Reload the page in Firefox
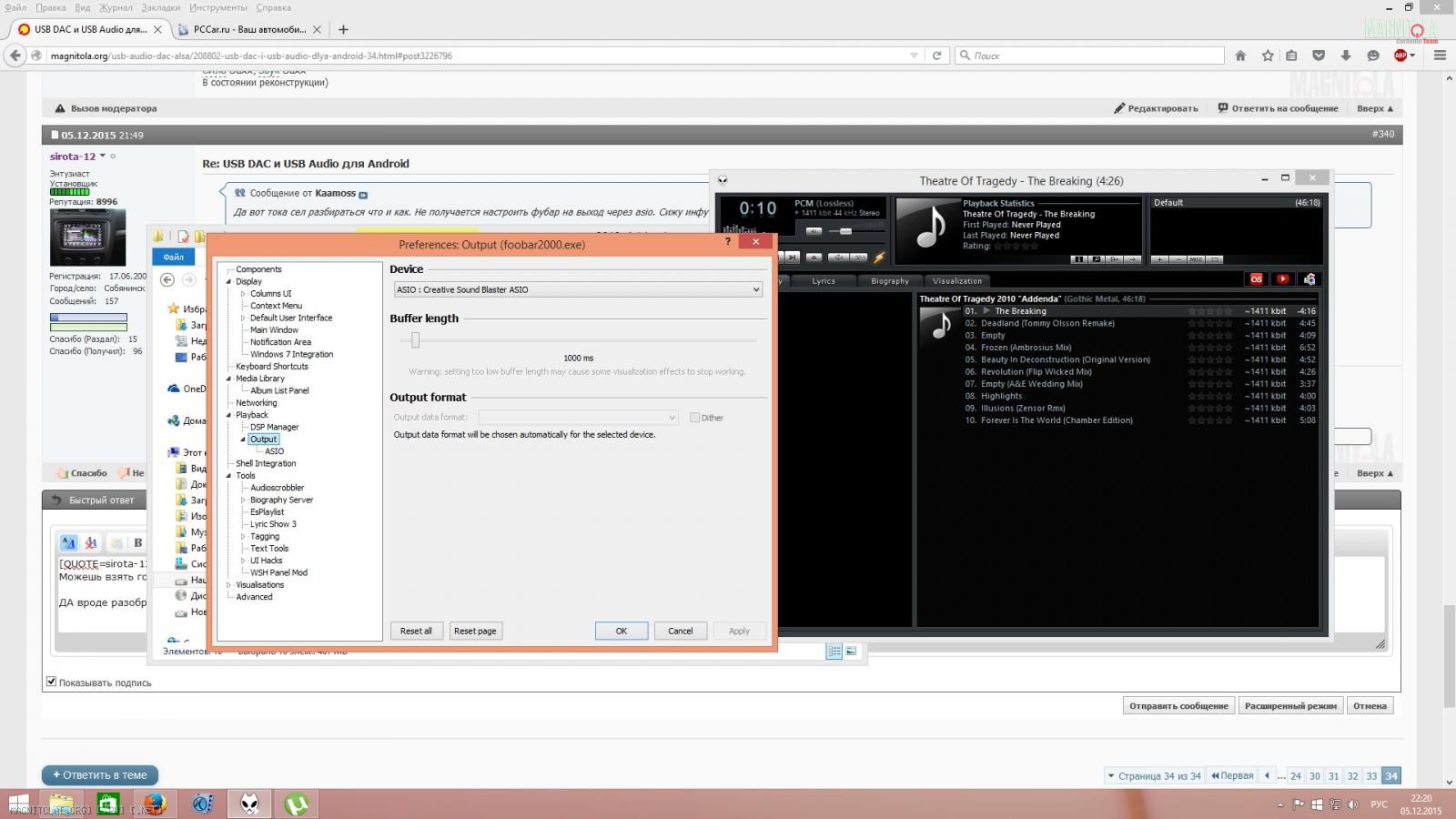 [x=936, y=56]
